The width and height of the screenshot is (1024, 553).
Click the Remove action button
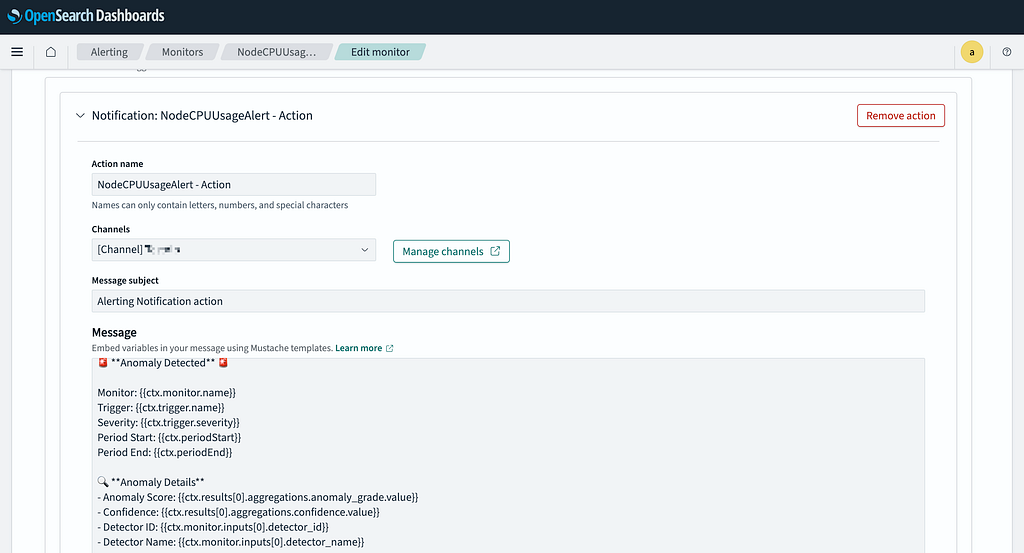(x=901, y=116)
